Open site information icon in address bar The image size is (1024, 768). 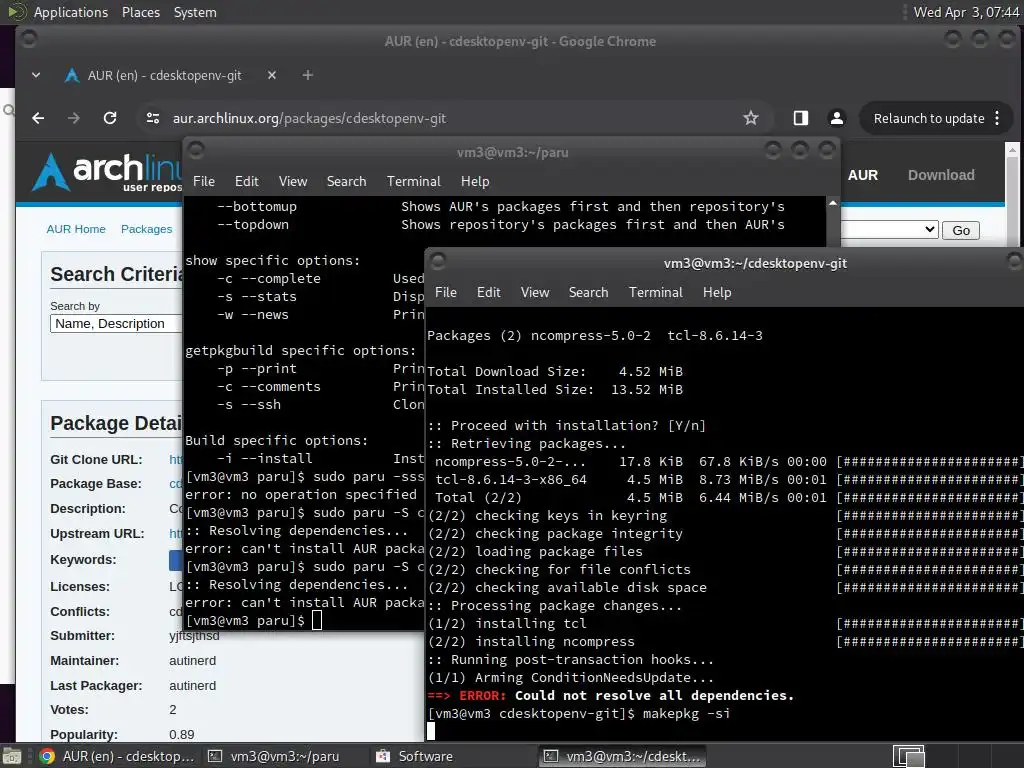[x=153, y=118]
